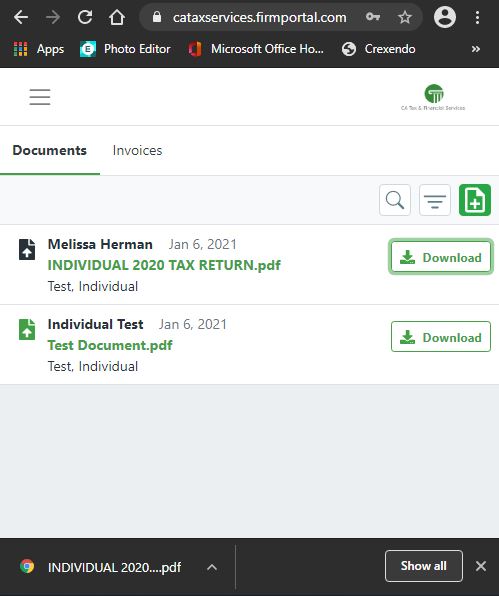499x596 pixels.
Task: Click the green file icon beside Individual Test
Action: pos(27,330)
